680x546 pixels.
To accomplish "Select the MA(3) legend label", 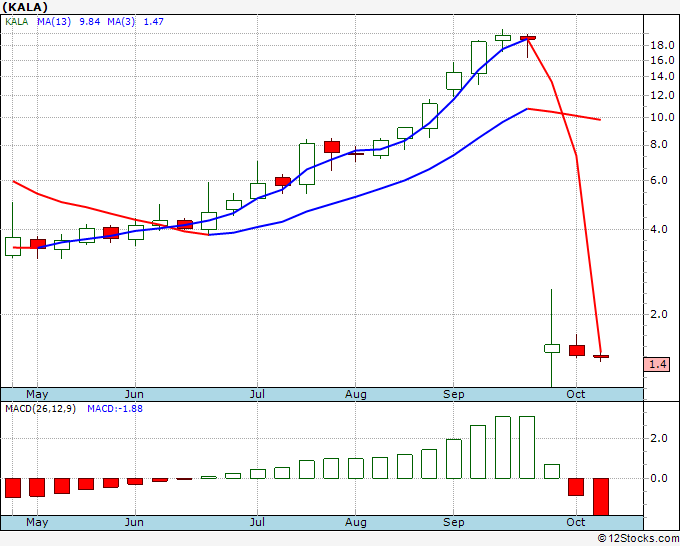I will (121, 22).
